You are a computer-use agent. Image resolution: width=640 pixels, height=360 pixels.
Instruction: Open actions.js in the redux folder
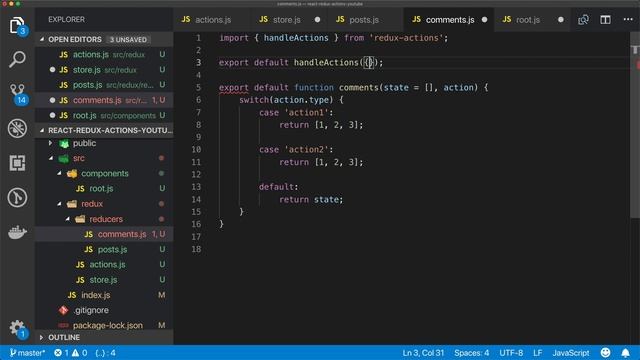[104, 264]
